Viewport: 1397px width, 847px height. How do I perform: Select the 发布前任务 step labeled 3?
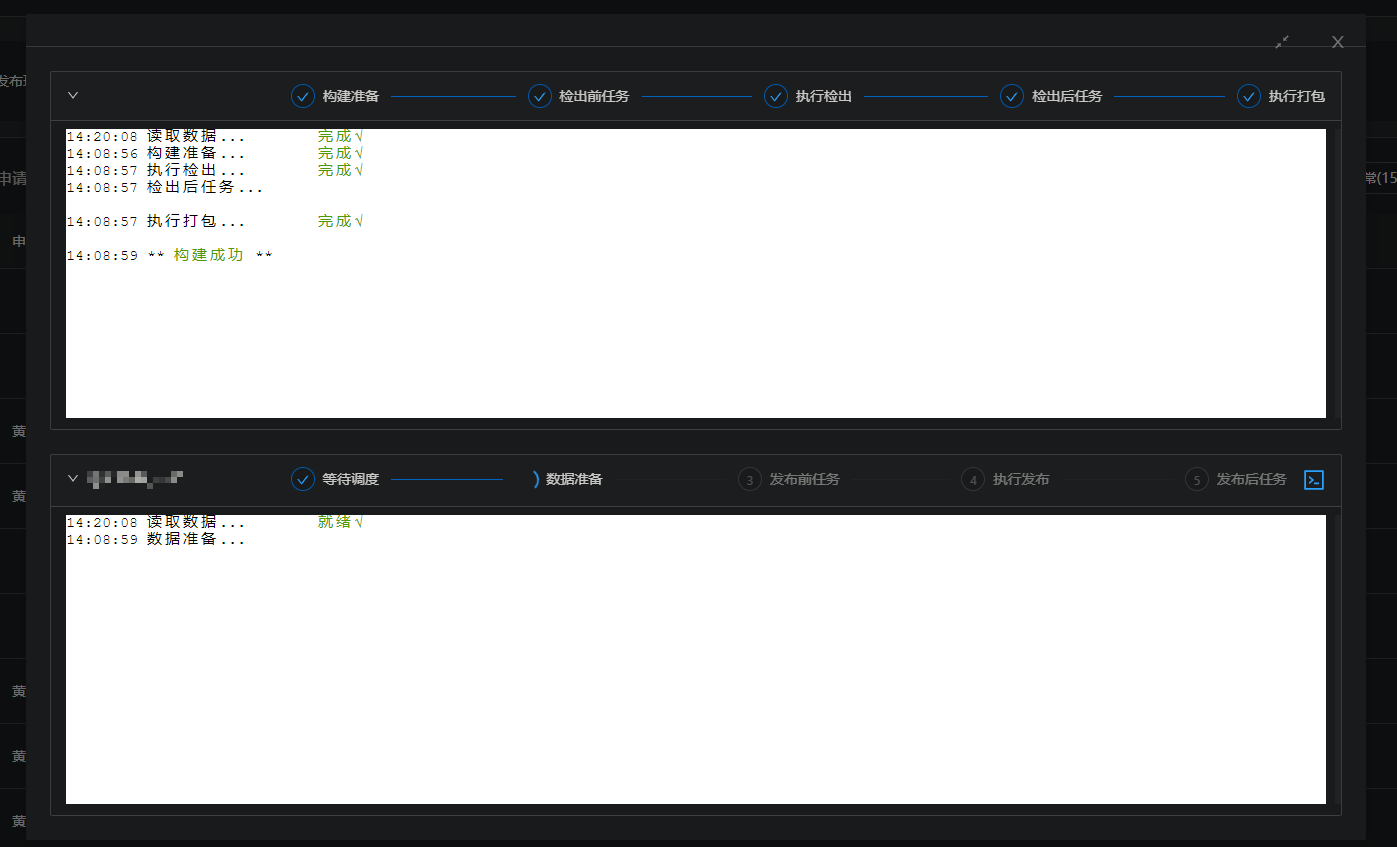pyautogui.click(x=750, y=479)
